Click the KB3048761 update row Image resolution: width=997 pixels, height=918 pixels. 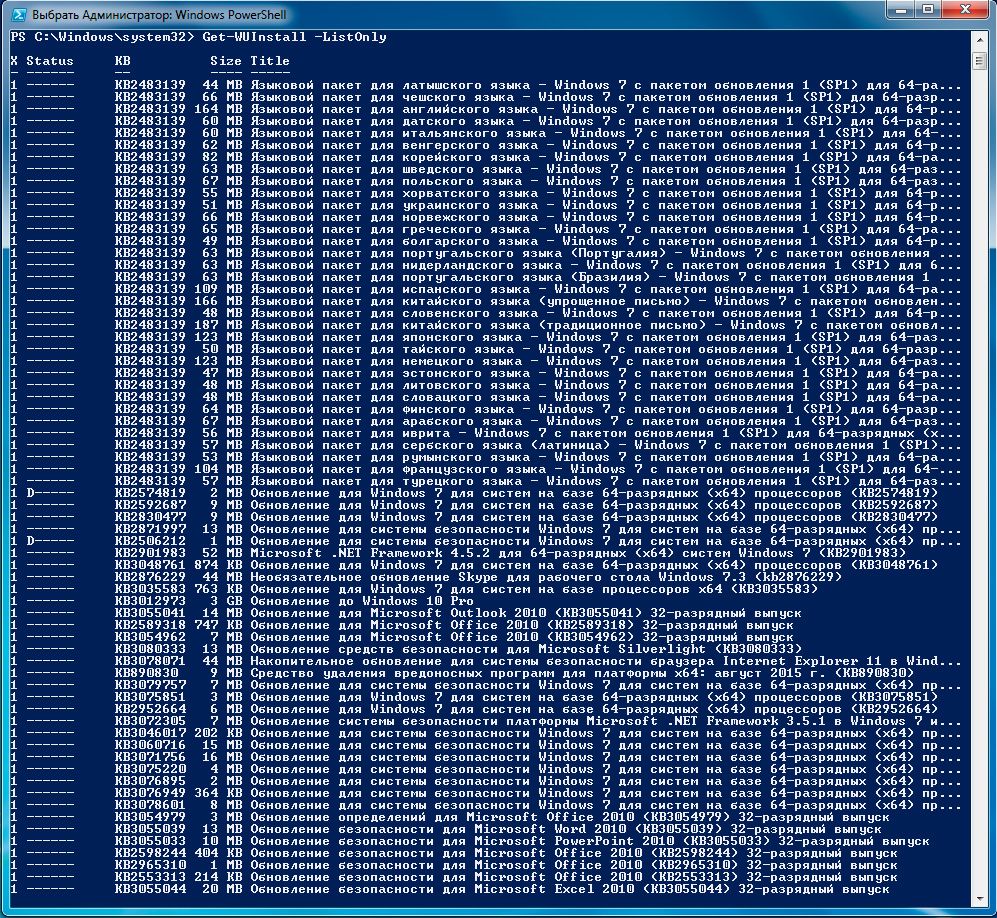(x=474, y=565)
